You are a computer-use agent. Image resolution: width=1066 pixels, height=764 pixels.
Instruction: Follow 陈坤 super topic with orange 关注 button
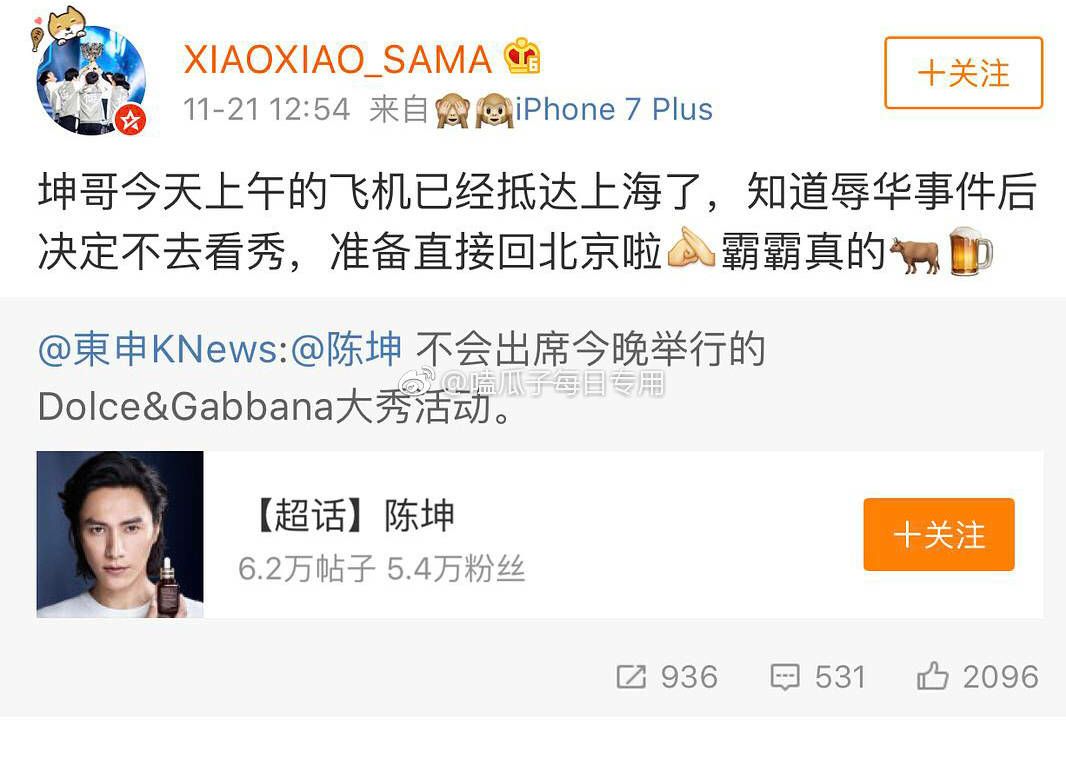click(939, 534)
